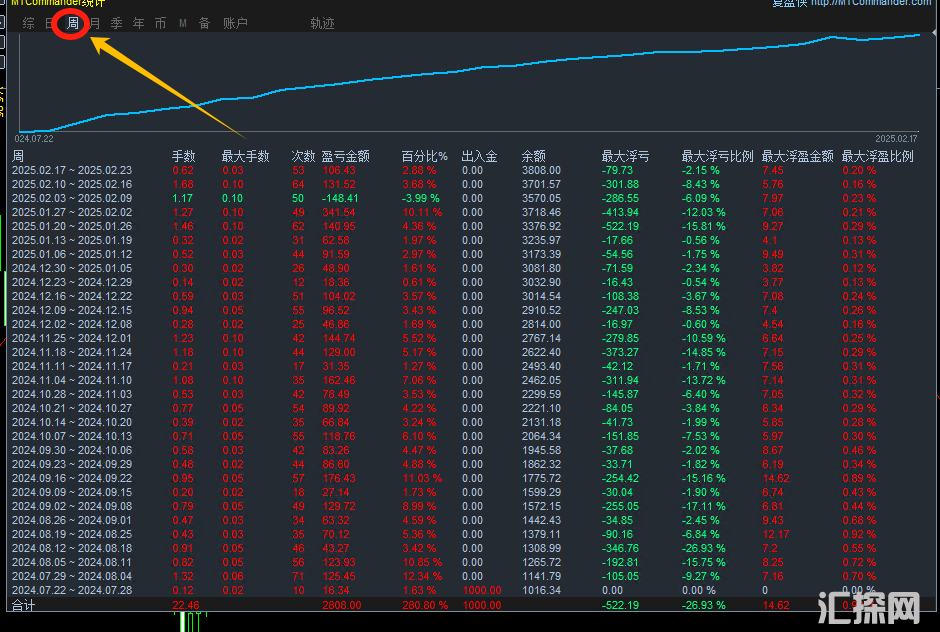Click the M tab
The width and height of the screenshot is (940, 632).
183,23
